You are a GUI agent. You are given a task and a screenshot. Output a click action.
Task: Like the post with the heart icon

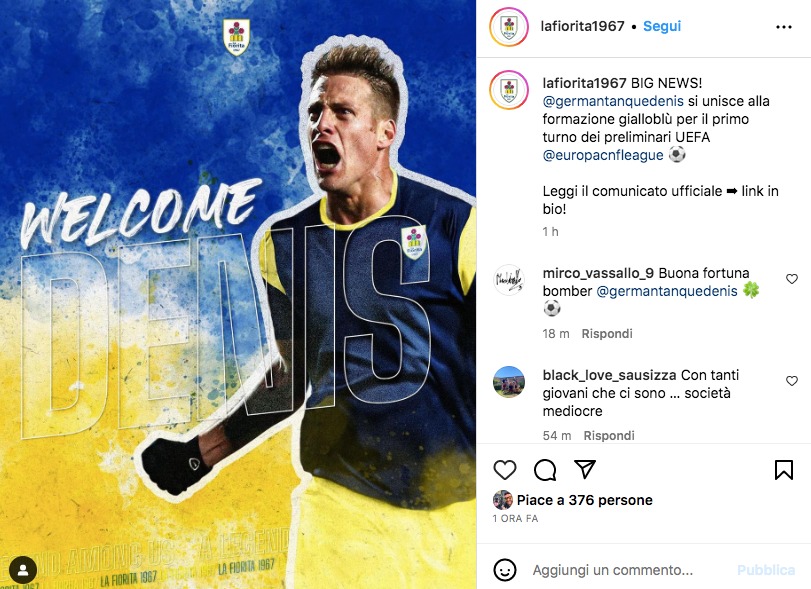[x=505, y=470]
